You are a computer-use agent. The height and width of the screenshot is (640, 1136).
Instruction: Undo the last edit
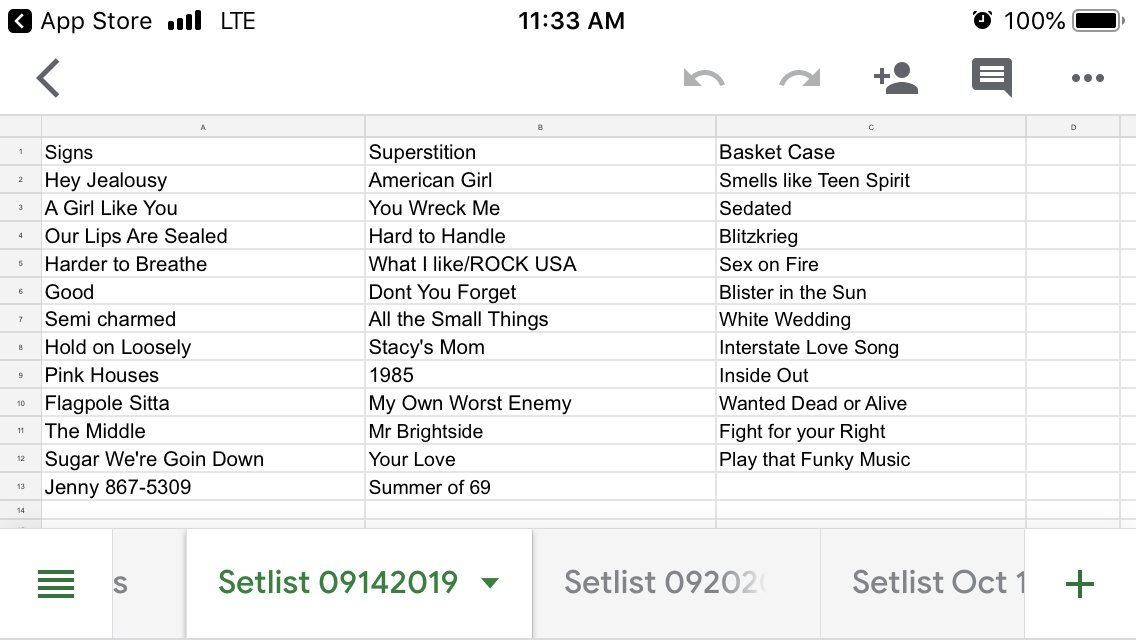pyautogui.click(x=703, y=78)
